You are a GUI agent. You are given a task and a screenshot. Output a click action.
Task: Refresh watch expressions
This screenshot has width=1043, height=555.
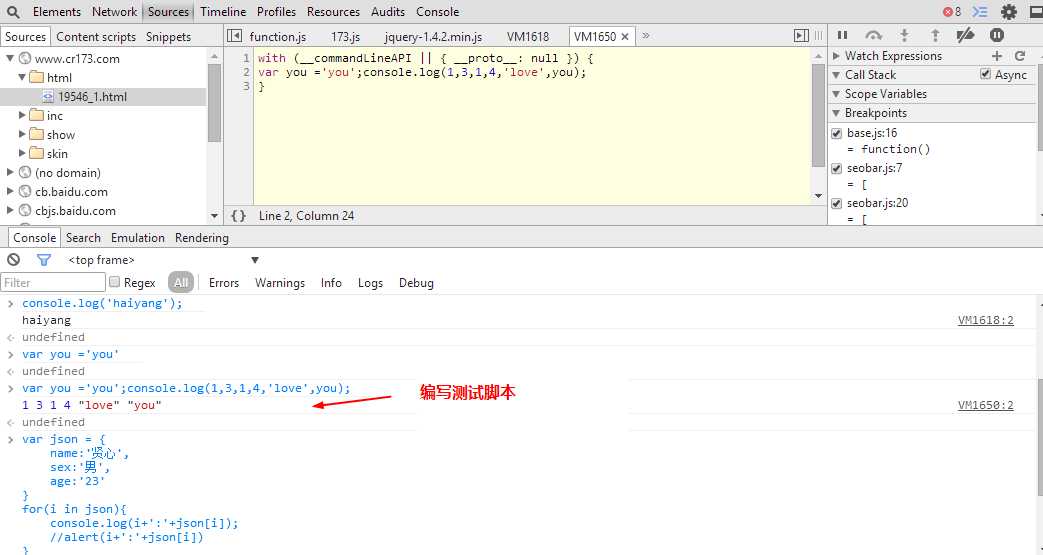tap(1020, 56)
